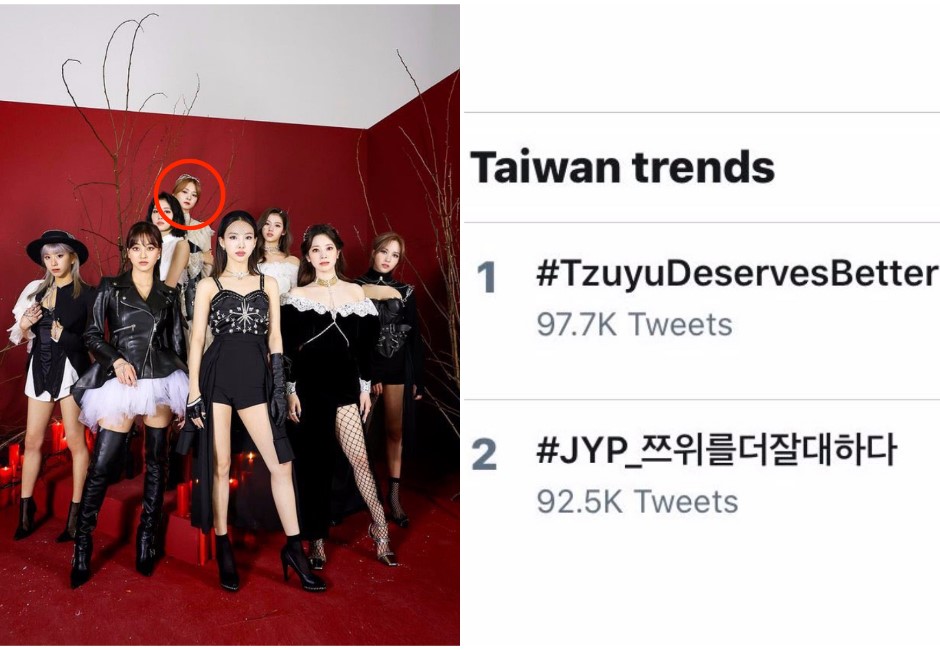The width and height of the screenshot is (940, 650).
Task: Open the #JYP_쯔위를더잘대하다 trending hashtag
Action: pyautogui.click(x=716, y=451)
